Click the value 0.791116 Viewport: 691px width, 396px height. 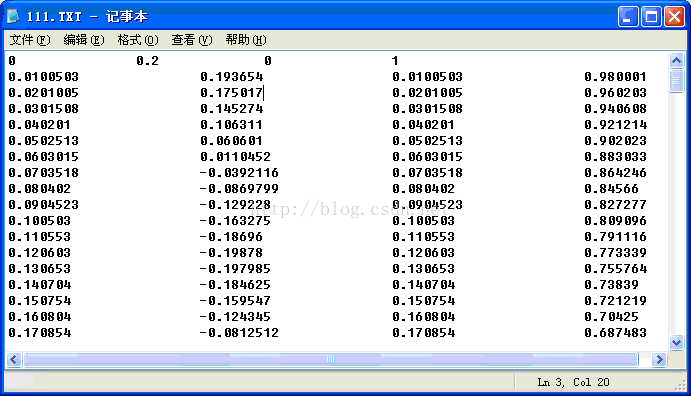[x=616, y=237]
